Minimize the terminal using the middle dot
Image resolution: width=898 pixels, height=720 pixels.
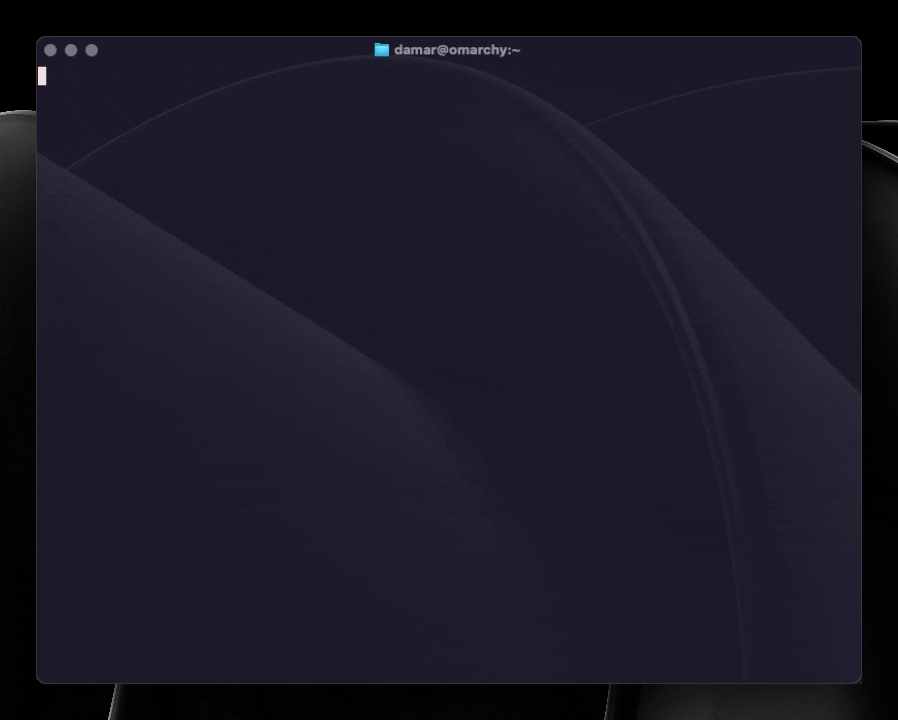pyautogui.click(x=71, y=50)
